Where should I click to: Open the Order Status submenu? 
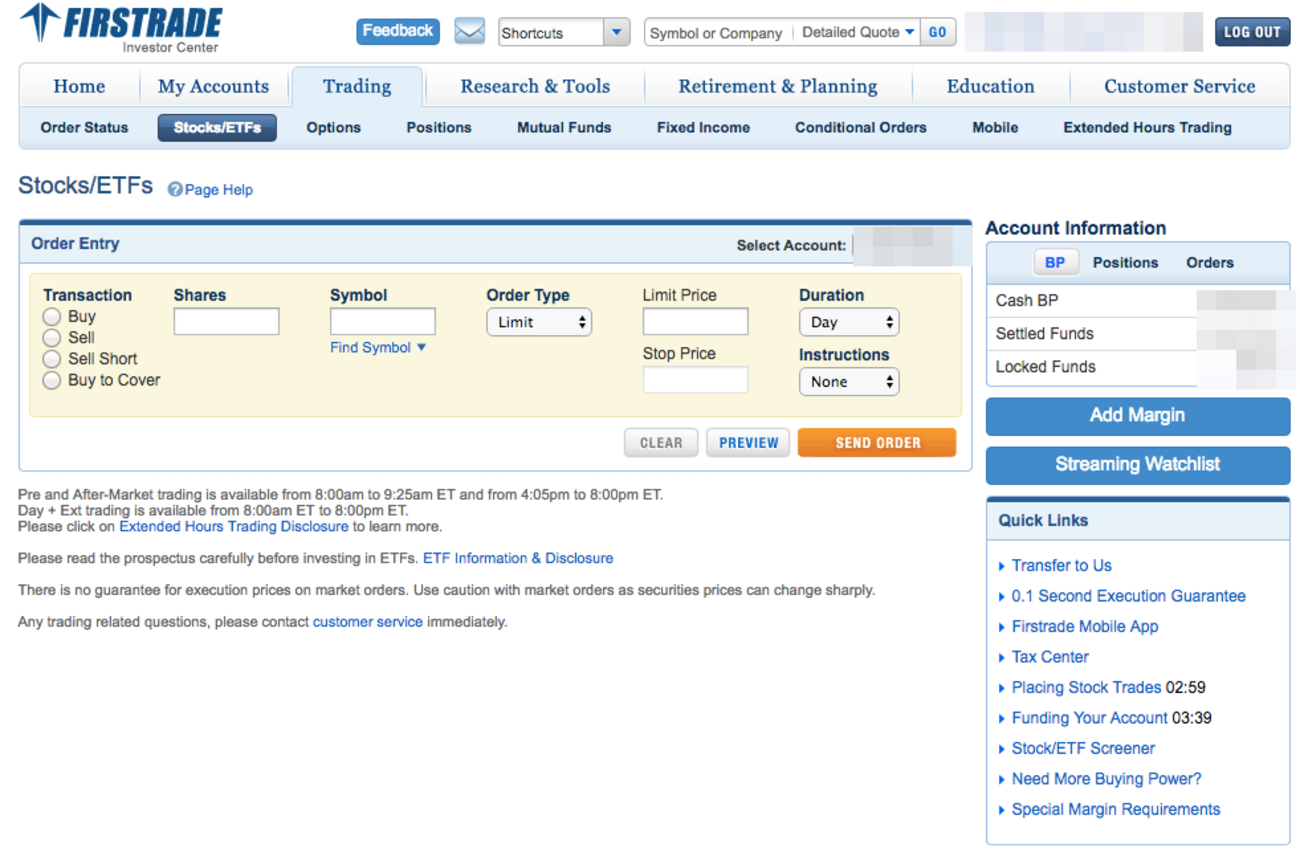pos(84,127)
